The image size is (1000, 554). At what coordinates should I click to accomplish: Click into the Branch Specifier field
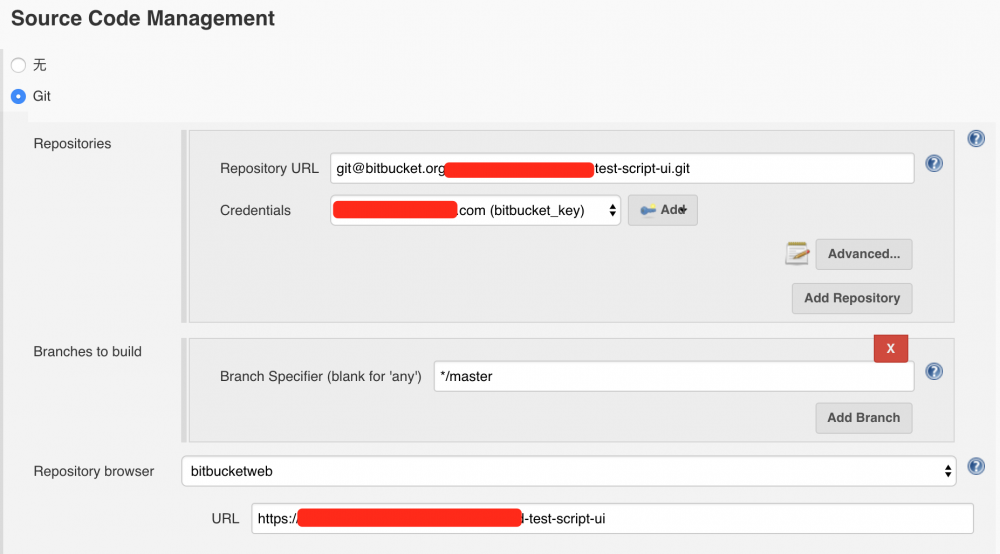pyautogui.click(x=673, y=376)
